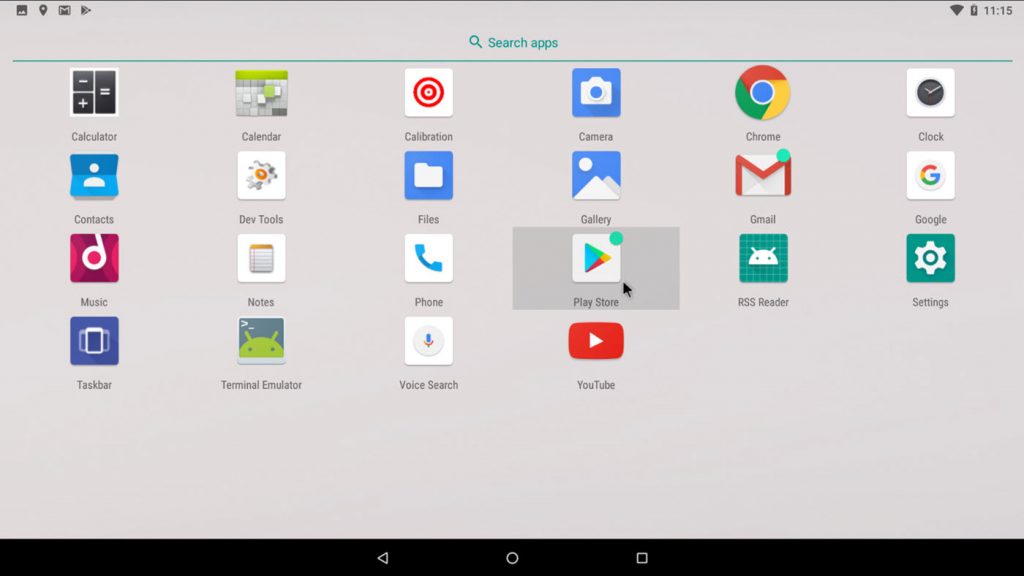Launch the Camera app
This screenshot has width=1024, height=576.
[x=596, y=93]
